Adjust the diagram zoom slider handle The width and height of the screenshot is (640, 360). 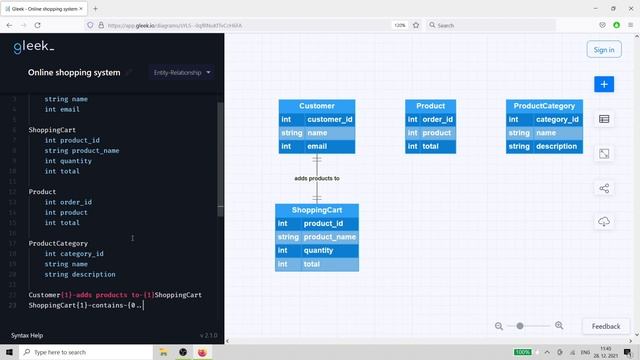(520, 326)
